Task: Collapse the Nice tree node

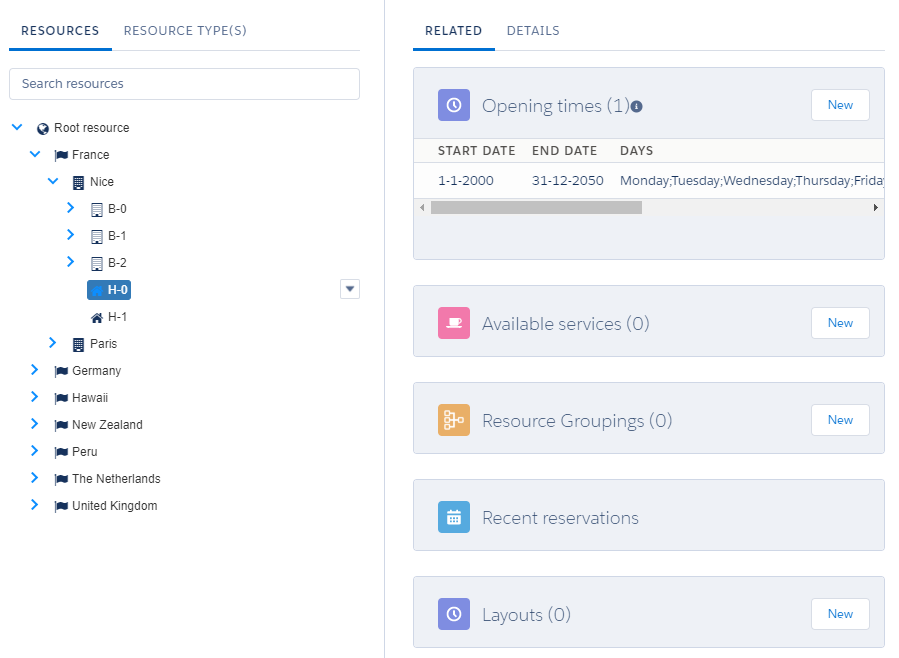Action: coord(53,181)
